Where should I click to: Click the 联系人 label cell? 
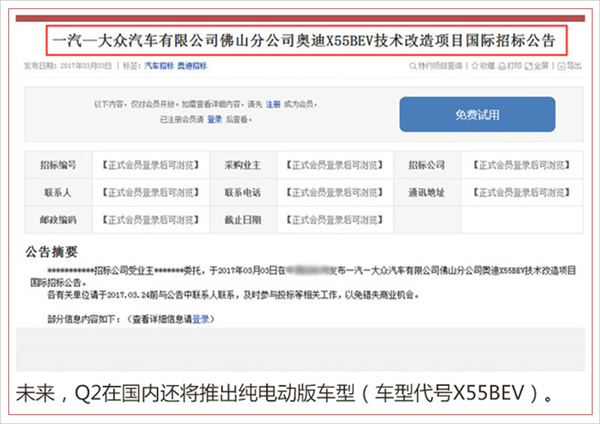[x=58, y=192]
